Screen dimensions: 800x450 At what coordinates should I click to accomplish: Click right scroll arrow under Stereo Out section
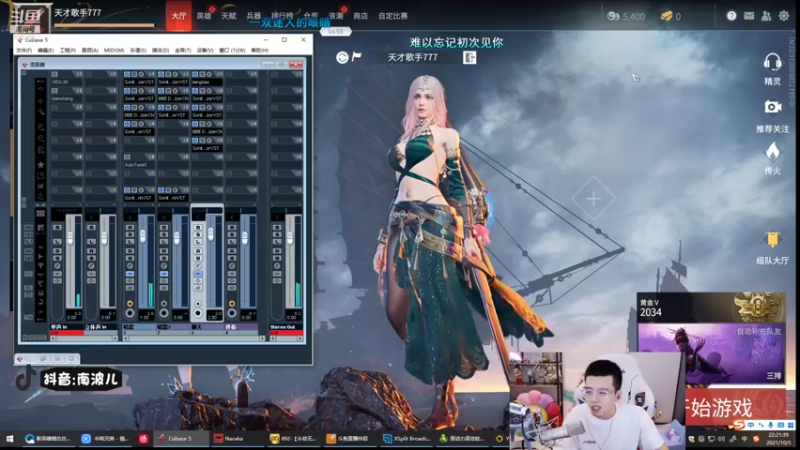300,339
